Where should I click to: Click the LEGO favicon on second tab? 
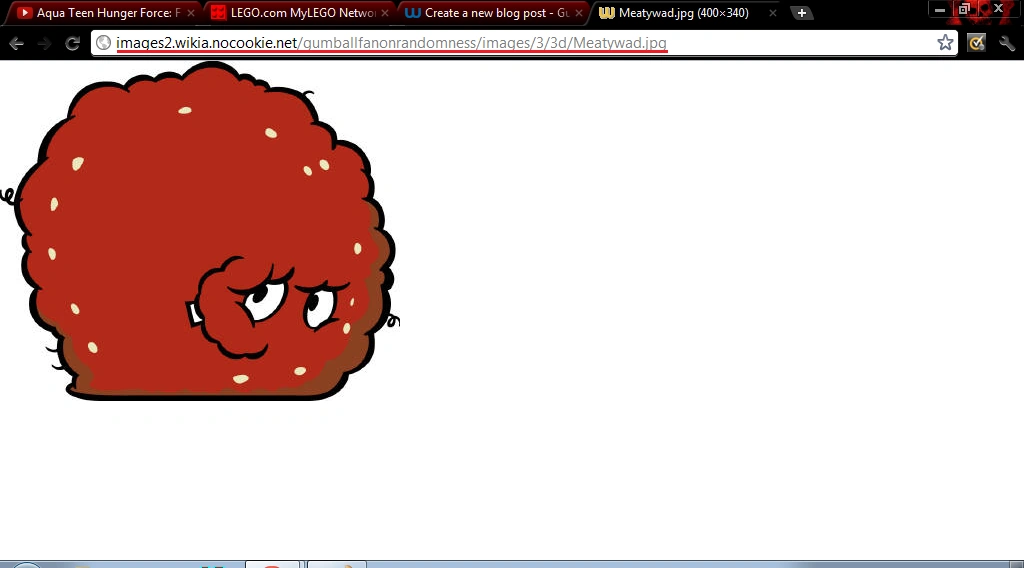(219, 12)
